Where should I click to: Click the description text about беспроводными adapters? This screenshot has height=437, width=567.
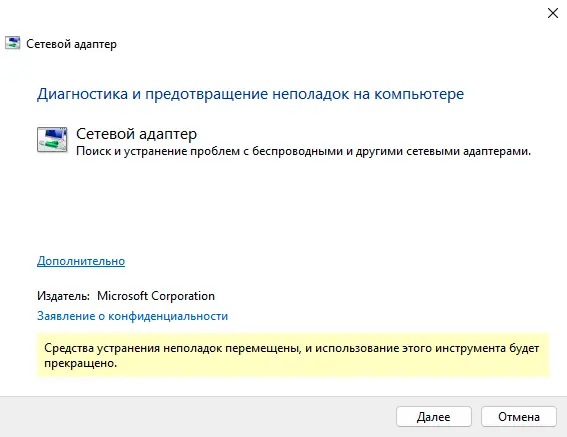pyautogui.click(x=303, y=151)
